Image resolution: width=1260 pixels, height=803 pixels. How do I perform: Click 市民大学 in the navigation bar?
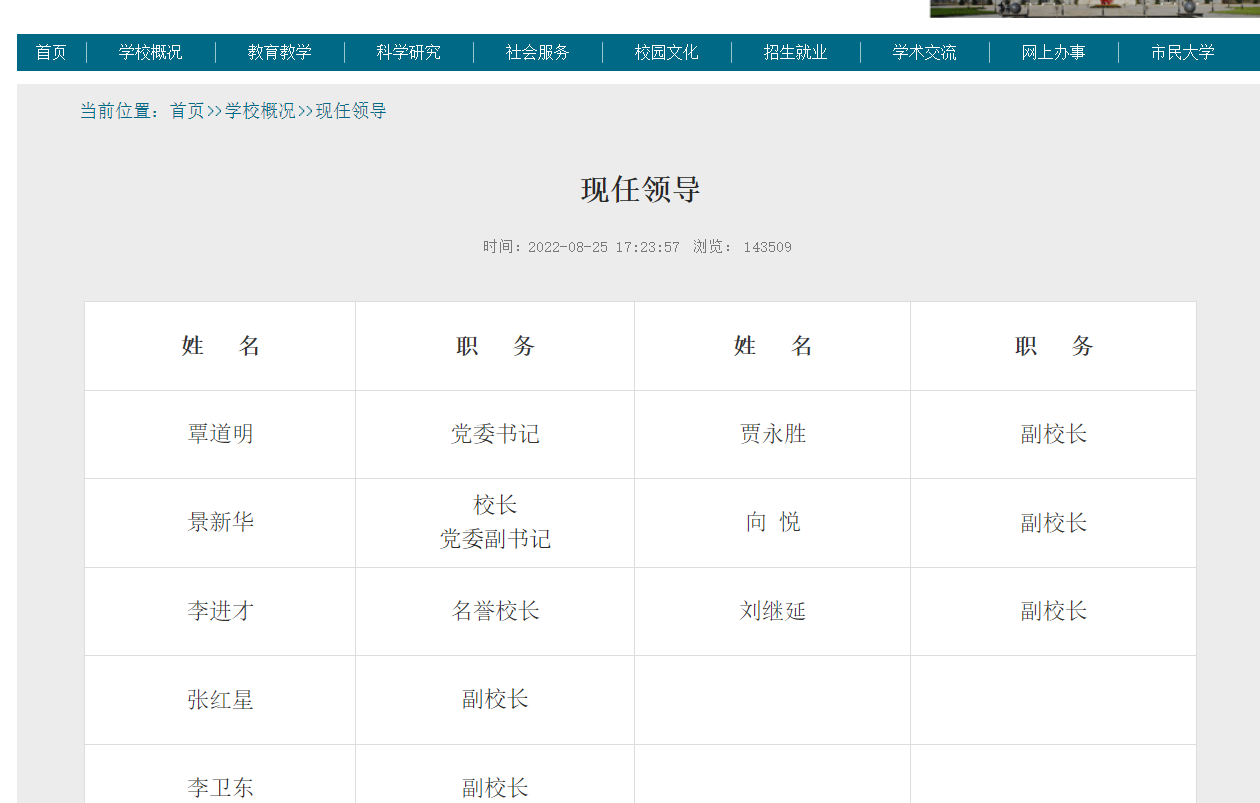pyautogui.click(x=1183, y=53)
